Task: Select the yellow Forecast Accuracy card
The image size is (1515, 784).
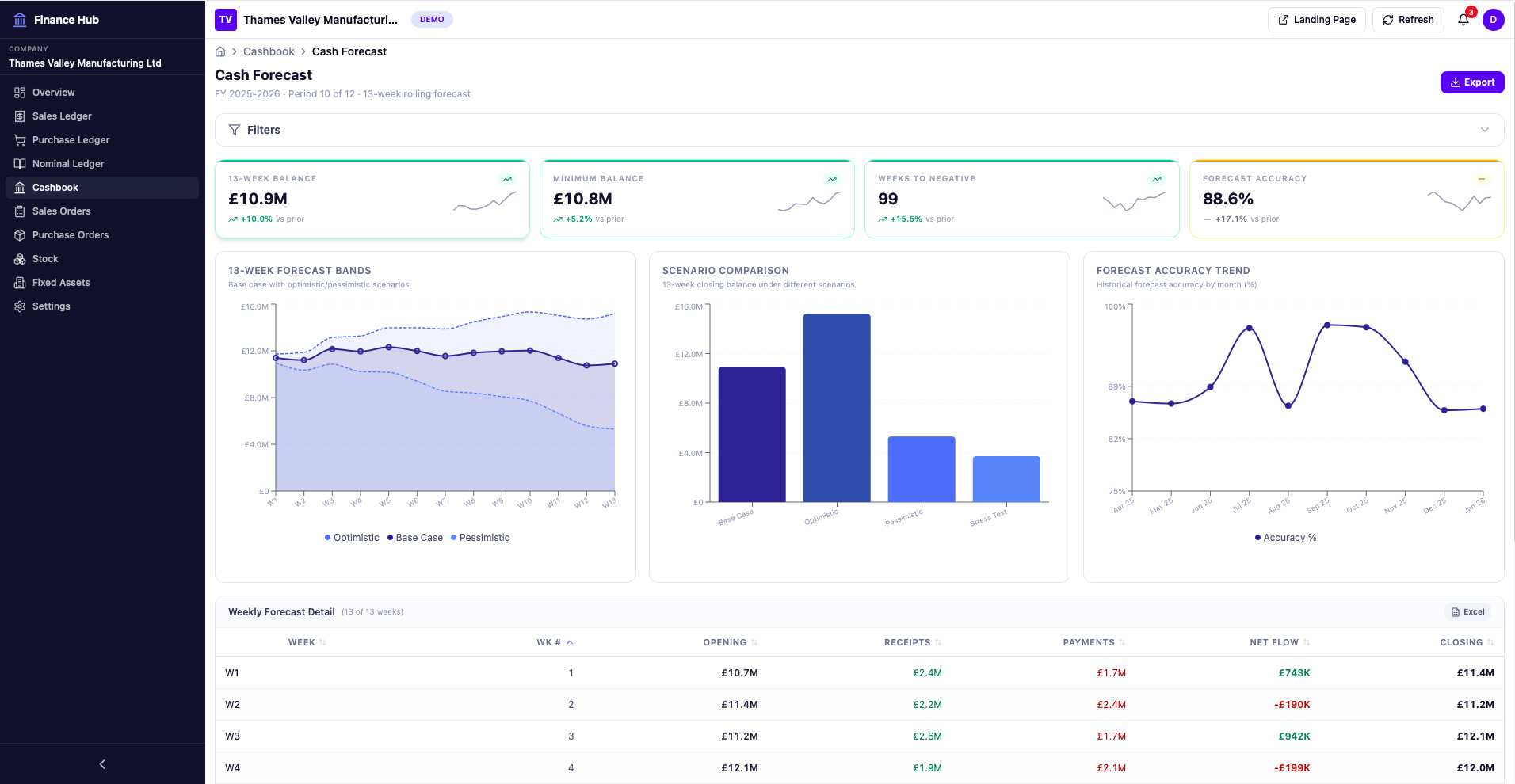Action: [1346, 199]
